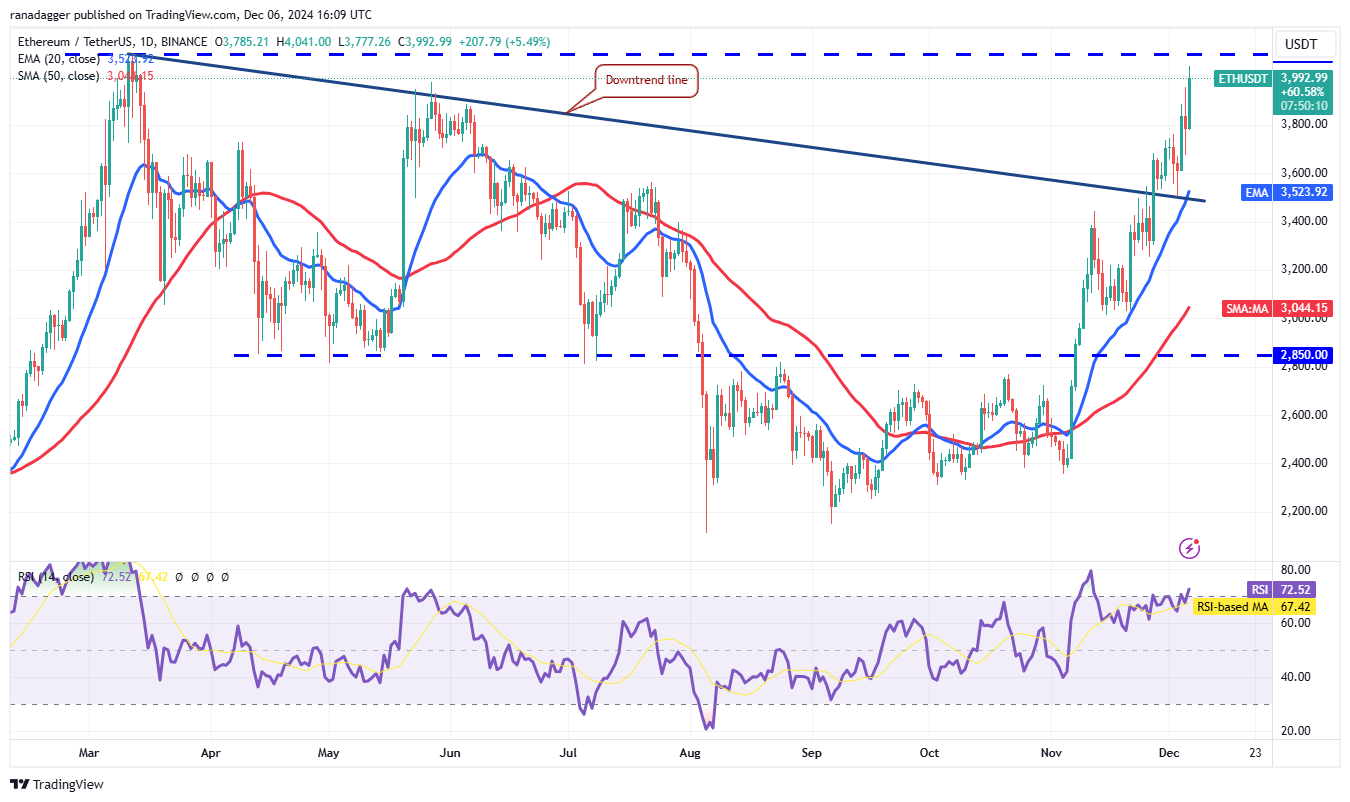Click the 3,200.00 price axis label
This screenshot has width=1350, height=802.
click(x=1306, y=269)
